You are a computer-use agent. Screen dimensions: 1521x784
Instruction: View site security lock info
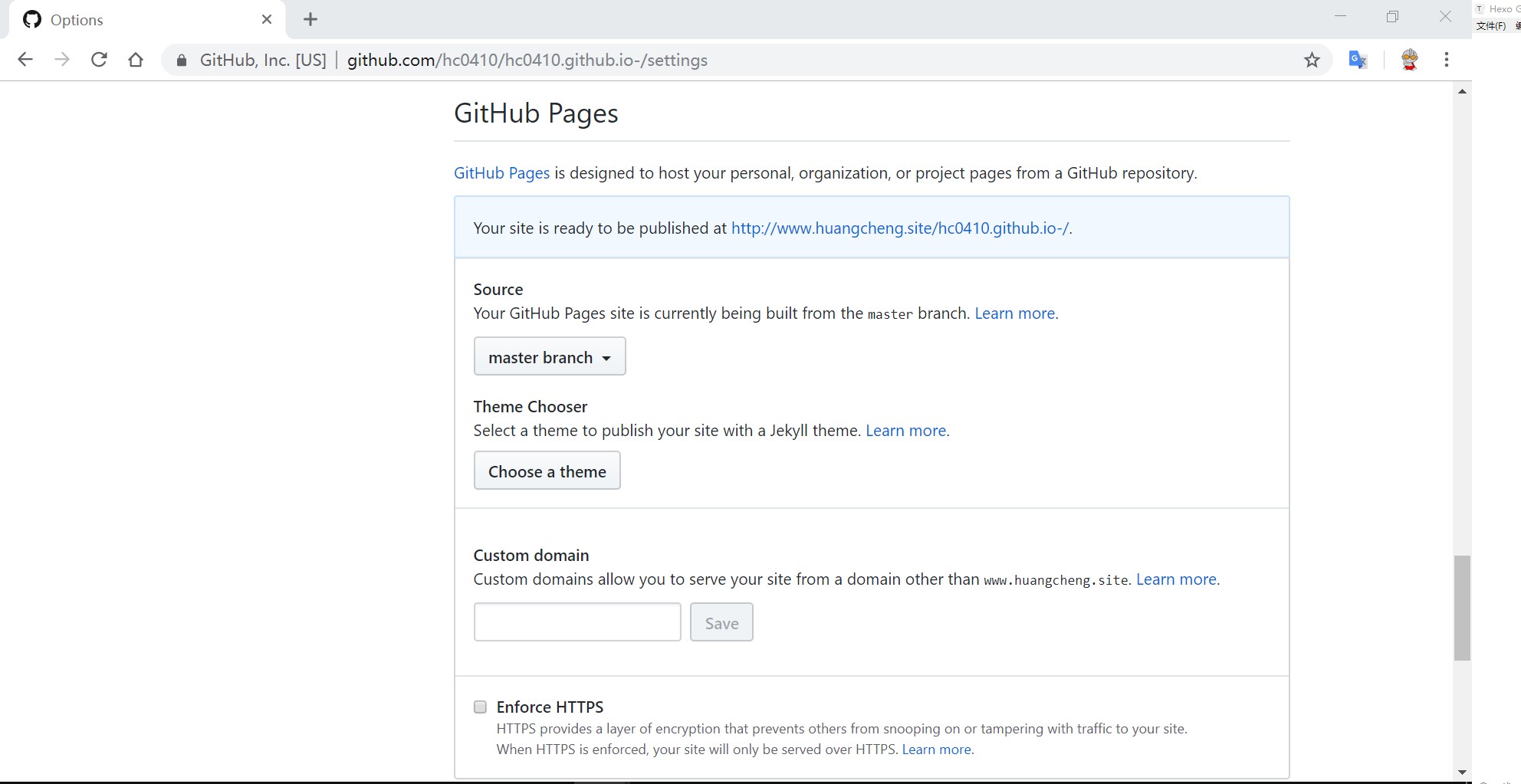[182, 61]
